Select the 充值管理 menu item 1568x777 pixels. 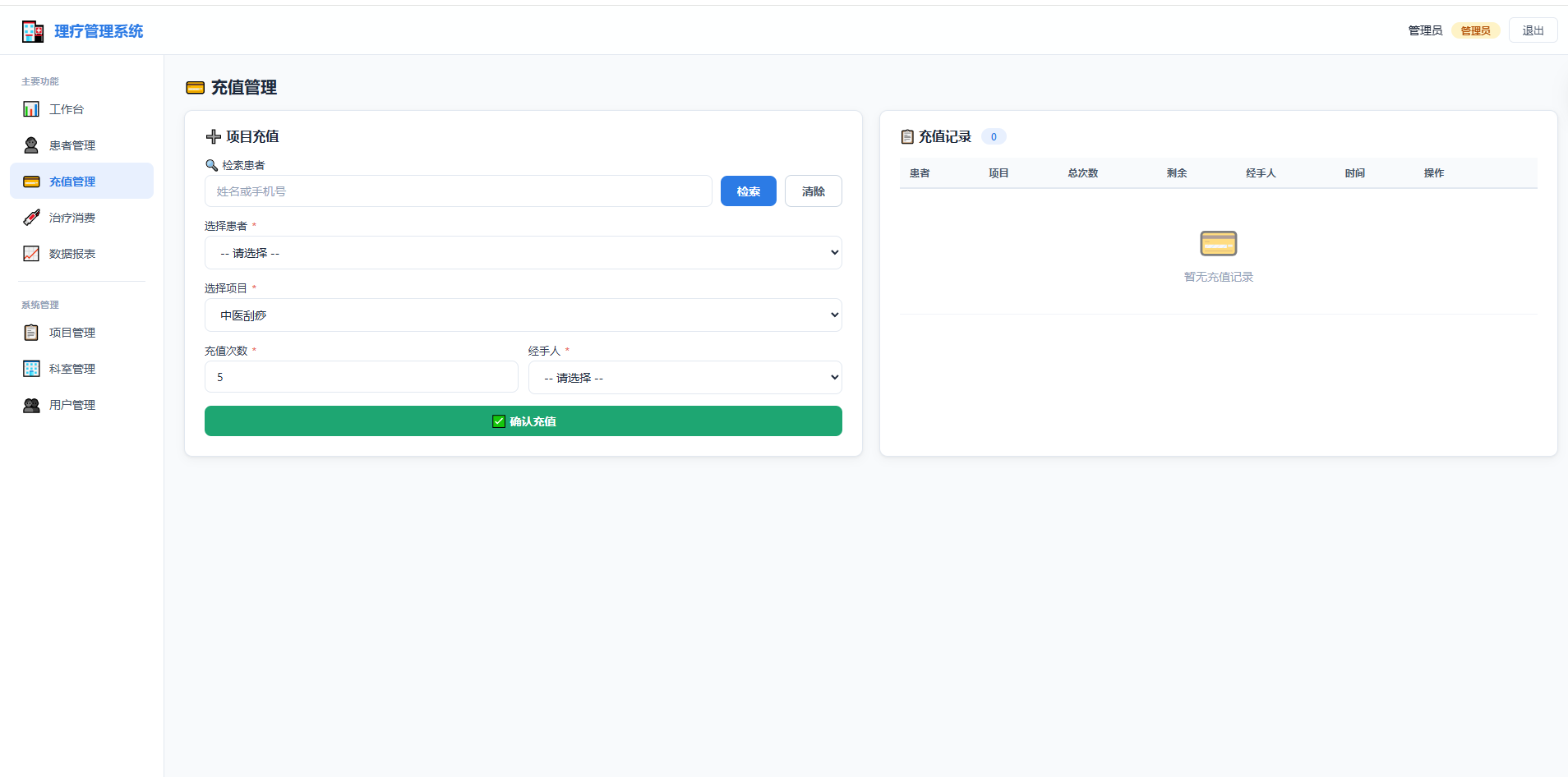81,181
